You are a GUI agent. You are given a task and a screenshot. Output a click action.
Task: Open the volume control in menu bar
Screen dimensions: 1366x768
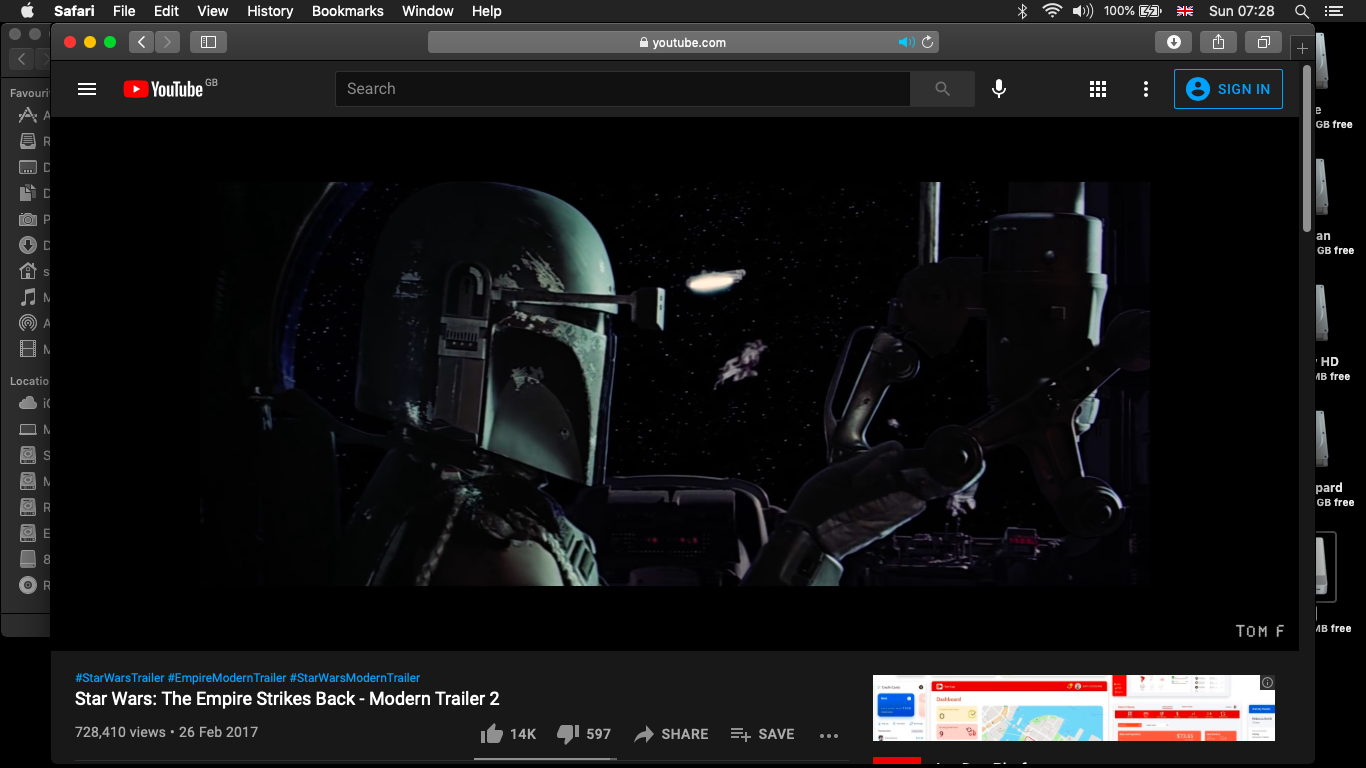tap(1083, 11)
